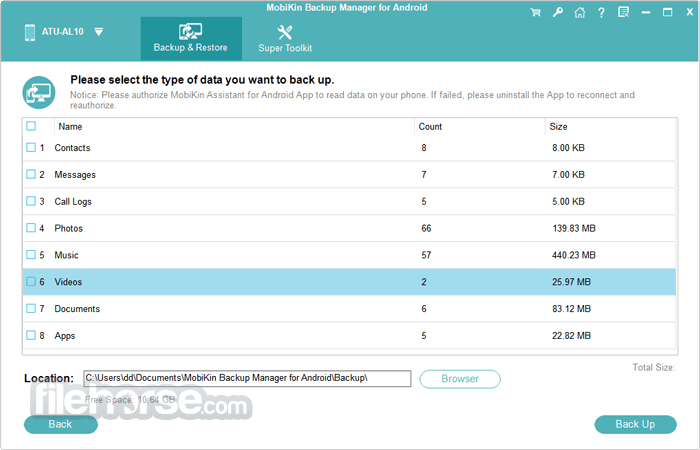The height and width of the screenshot is (450, 700).
Task: Select the Messages row name
Action: click(x=75, y=175)
